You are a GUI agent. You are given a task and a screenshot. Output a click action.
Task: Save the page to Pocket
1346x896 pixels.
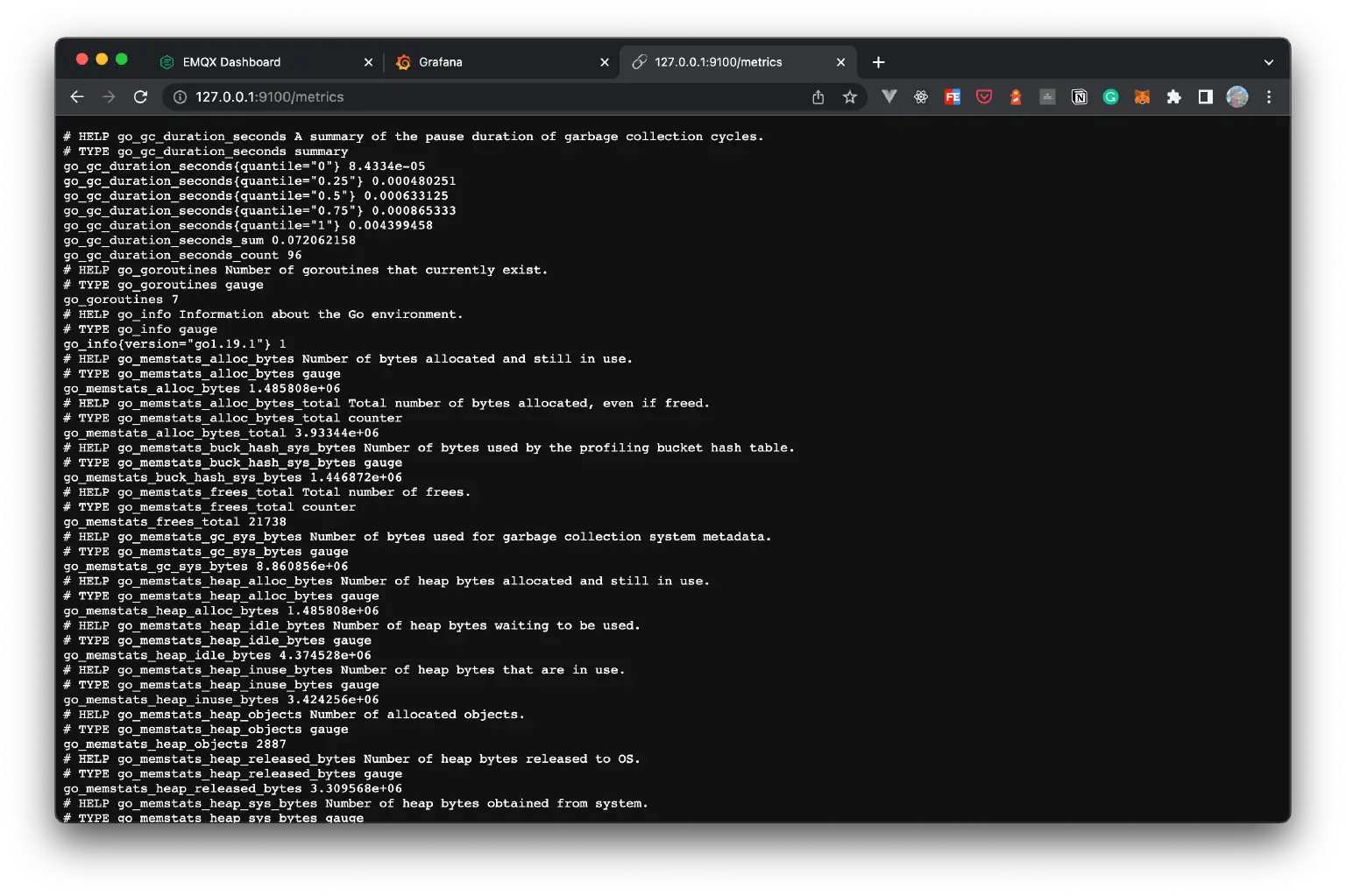pyautogui.click(x=983, y=96)
